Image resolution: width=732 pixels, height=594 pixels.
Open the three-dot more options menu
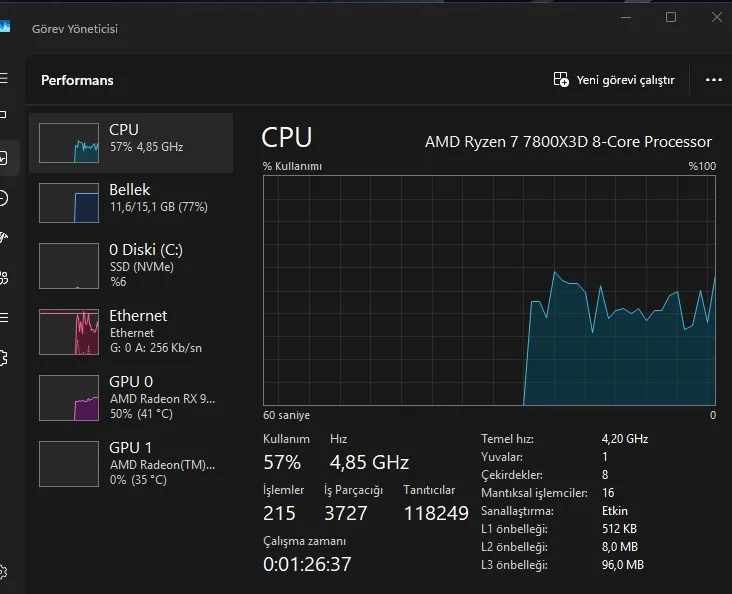tap(713, 80)
